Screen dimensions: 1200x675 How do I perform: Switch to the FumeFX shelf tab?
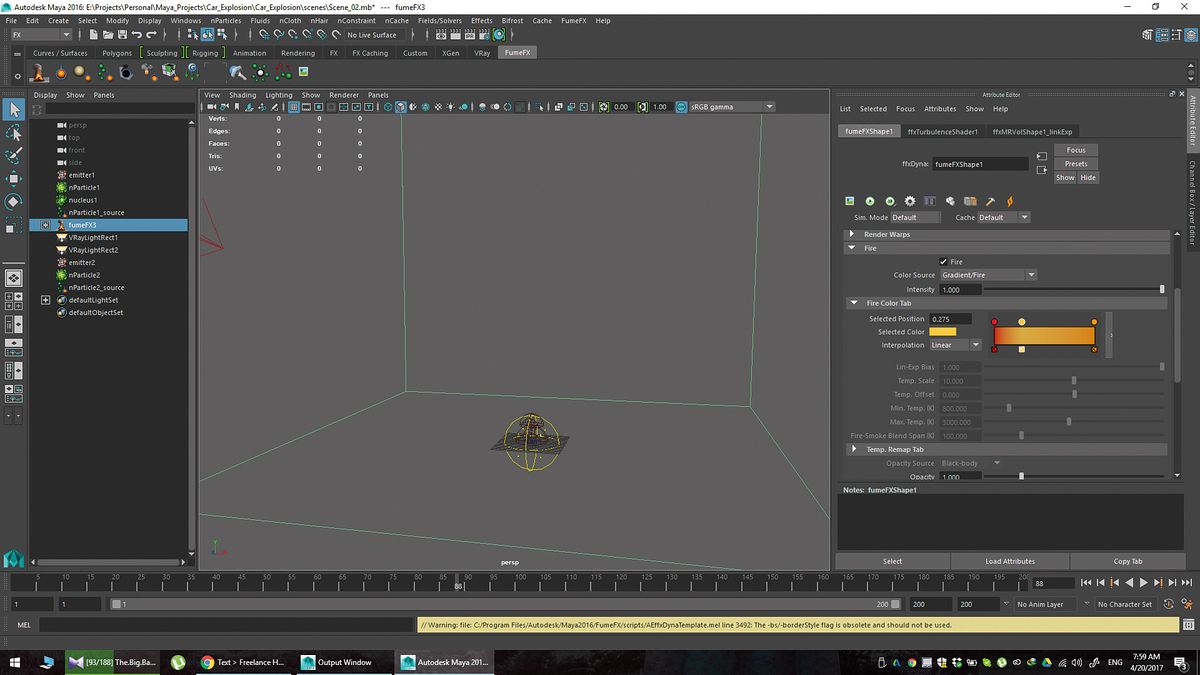click(518, 52)
